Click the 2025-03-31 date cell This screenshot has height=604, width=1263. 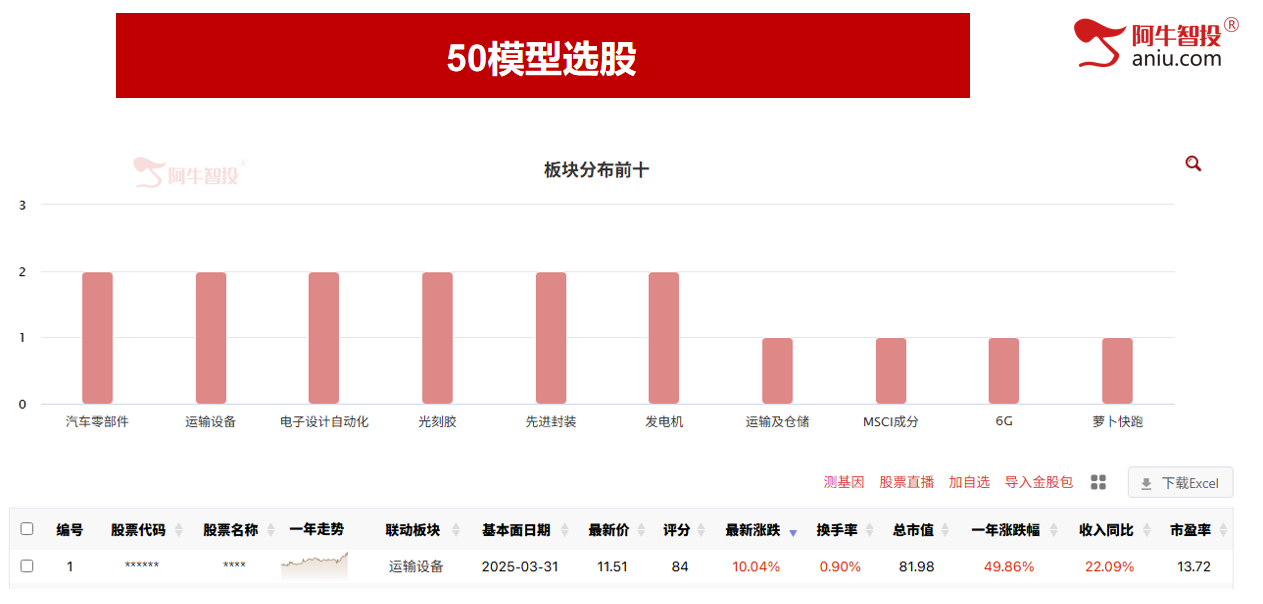520,566
